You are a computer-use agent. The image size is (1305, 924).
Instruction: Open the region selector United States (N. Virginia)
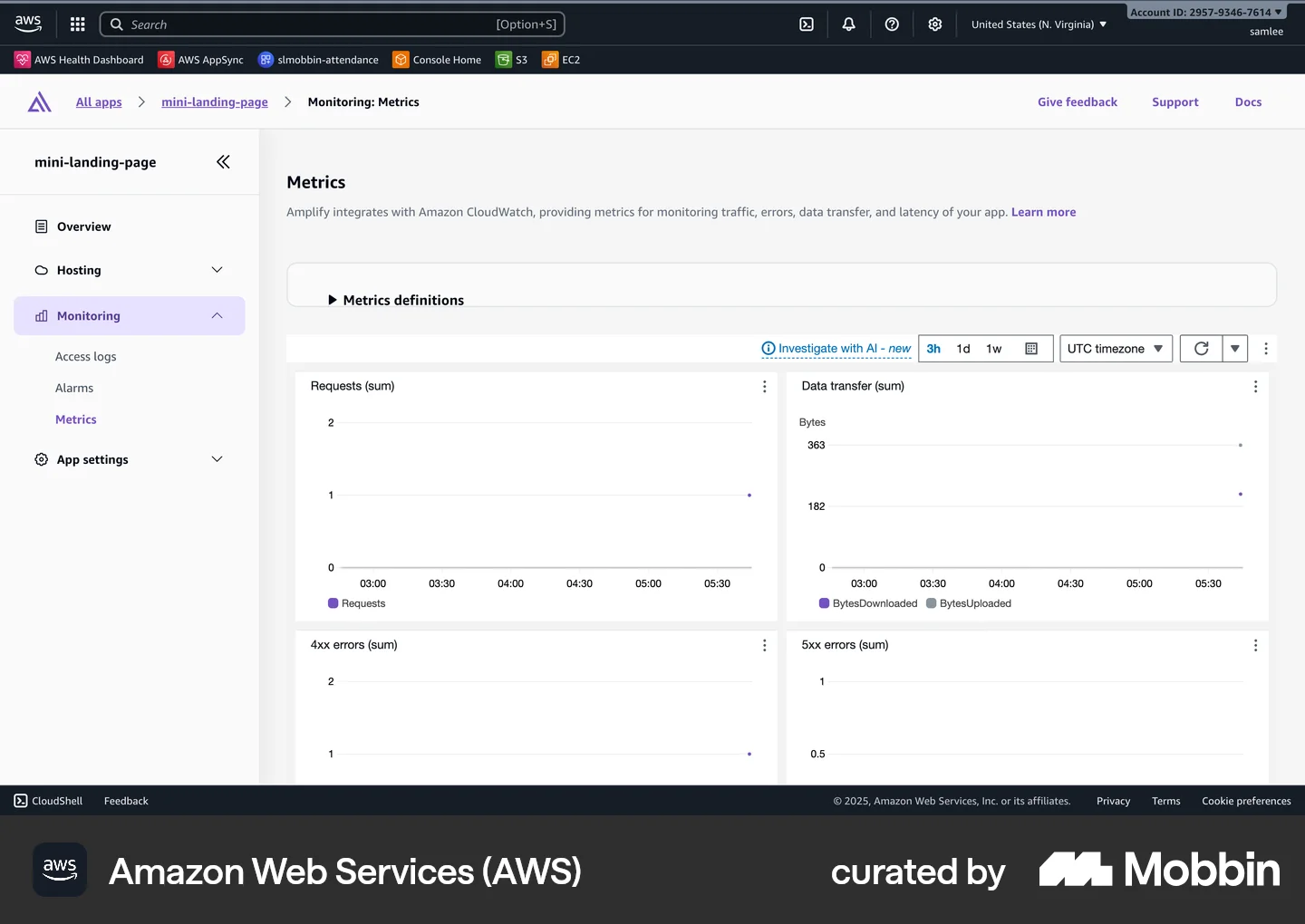(x=1039, y=24)
